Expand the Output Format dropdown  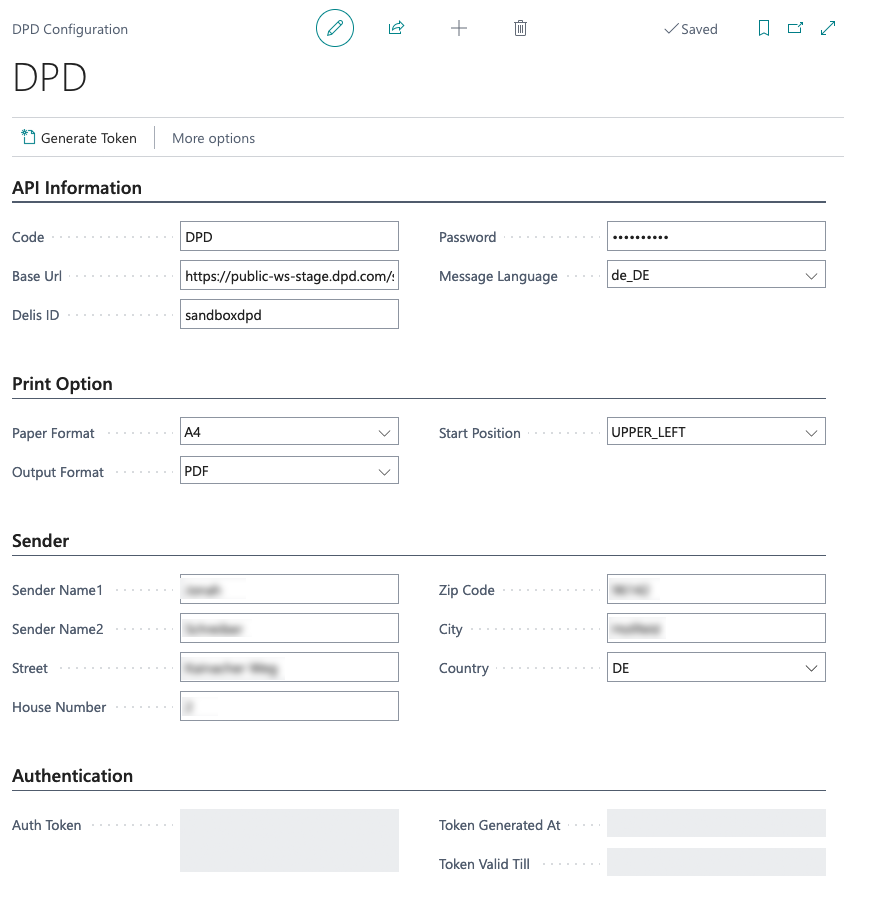click(x=384, y=472)
